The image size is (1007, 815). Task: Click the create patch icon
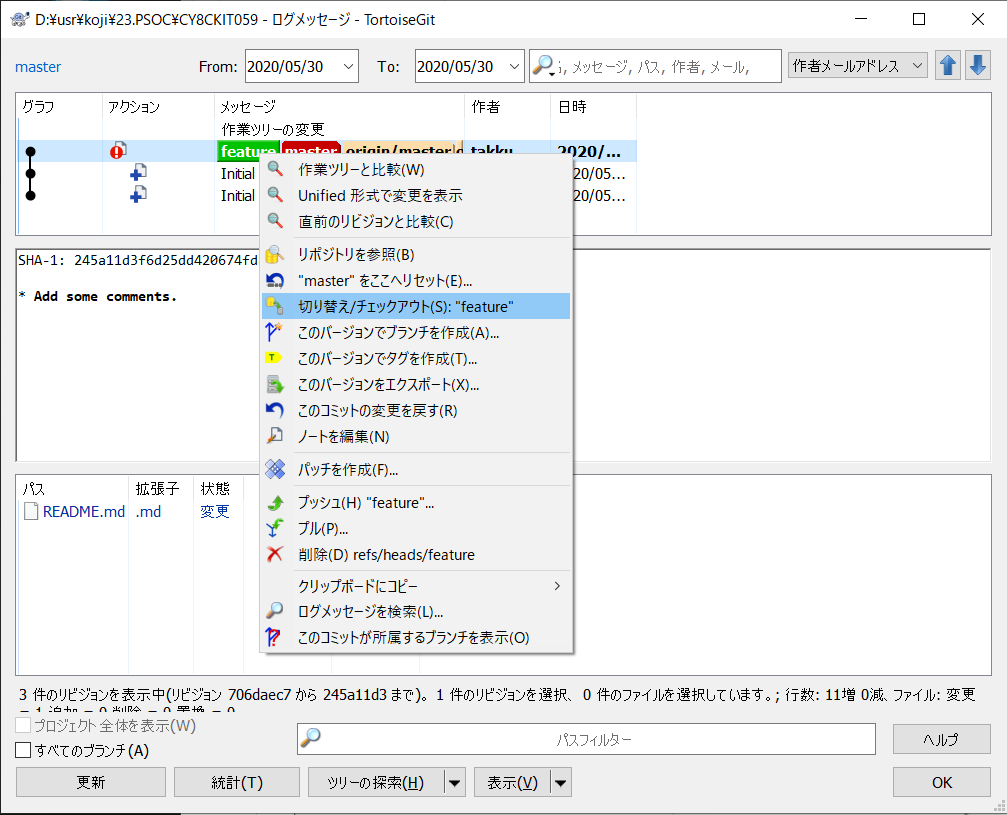(275, 469)
